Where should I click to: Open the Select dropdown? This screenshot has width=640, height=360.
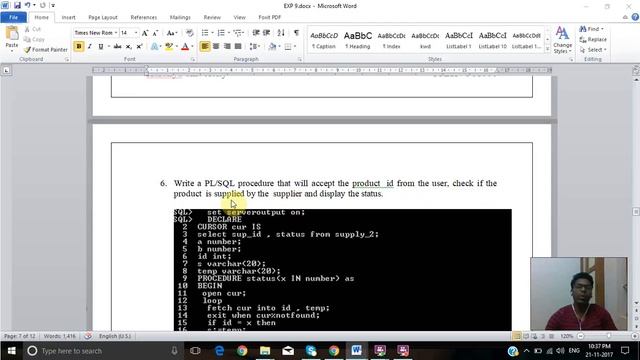pyautogui.click(x=593, y=49)
